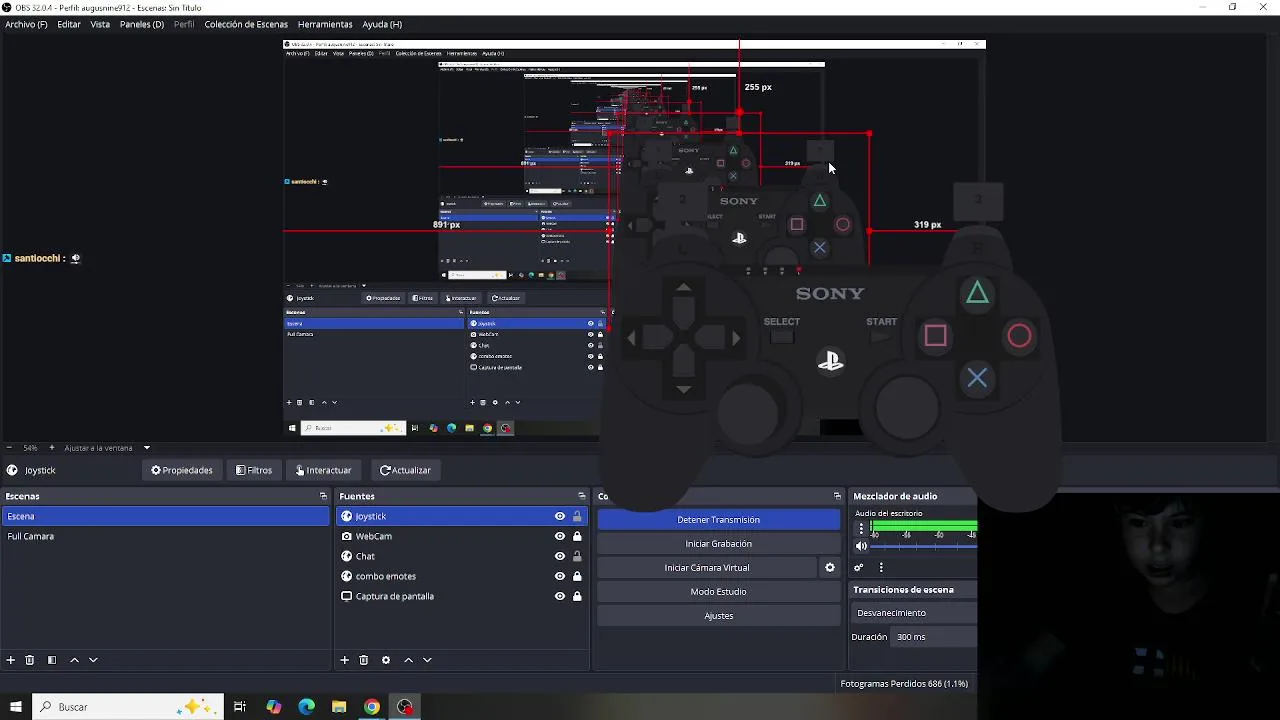Screen dimensions: 1280x720
Task: Open Windows Start menu
Action: tap(15, 707)
